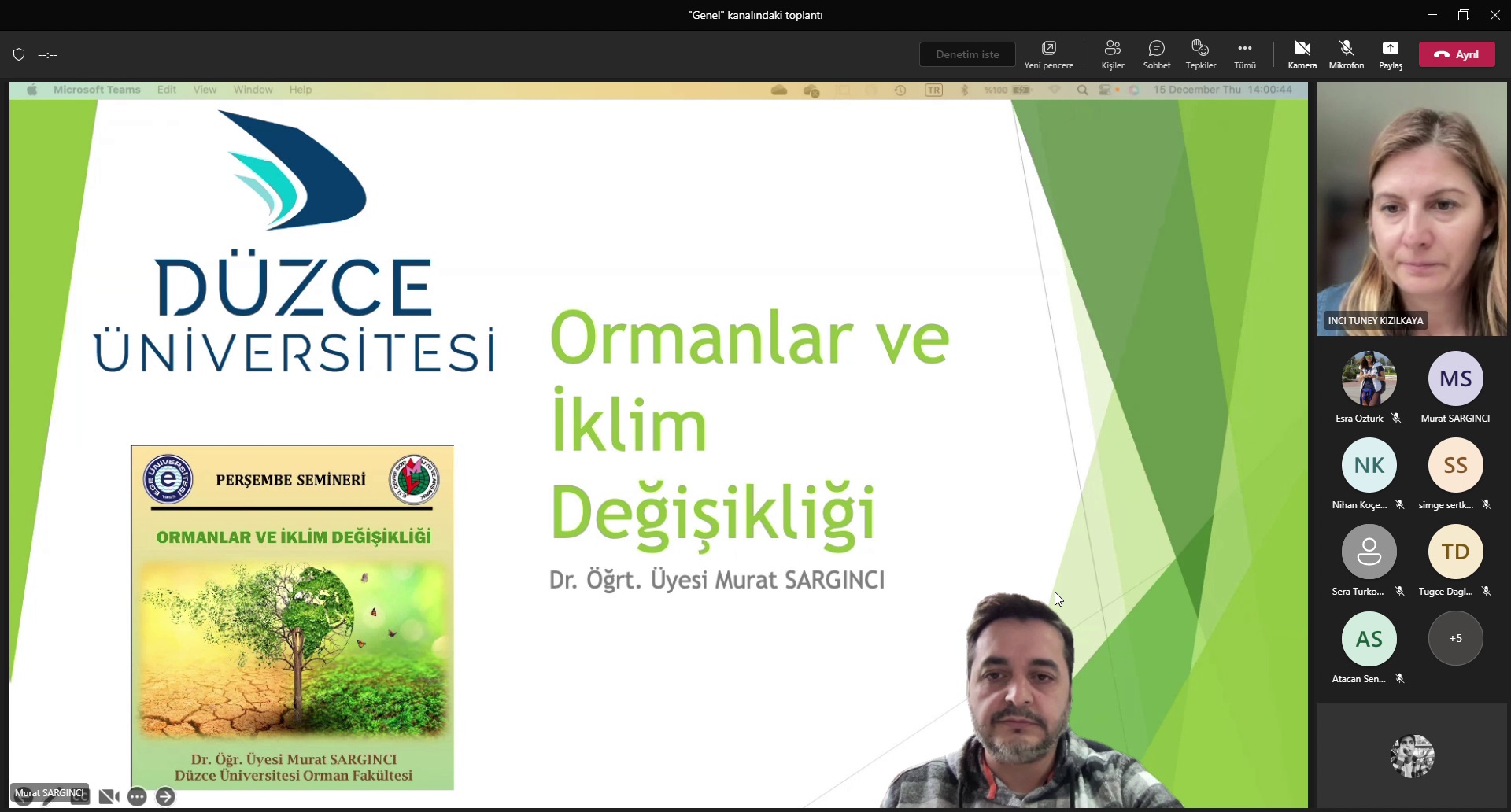Click the self-view avatar at bottom right
The width and height of the screenshot is (1511, 812).
click(x=1412, y=756)
